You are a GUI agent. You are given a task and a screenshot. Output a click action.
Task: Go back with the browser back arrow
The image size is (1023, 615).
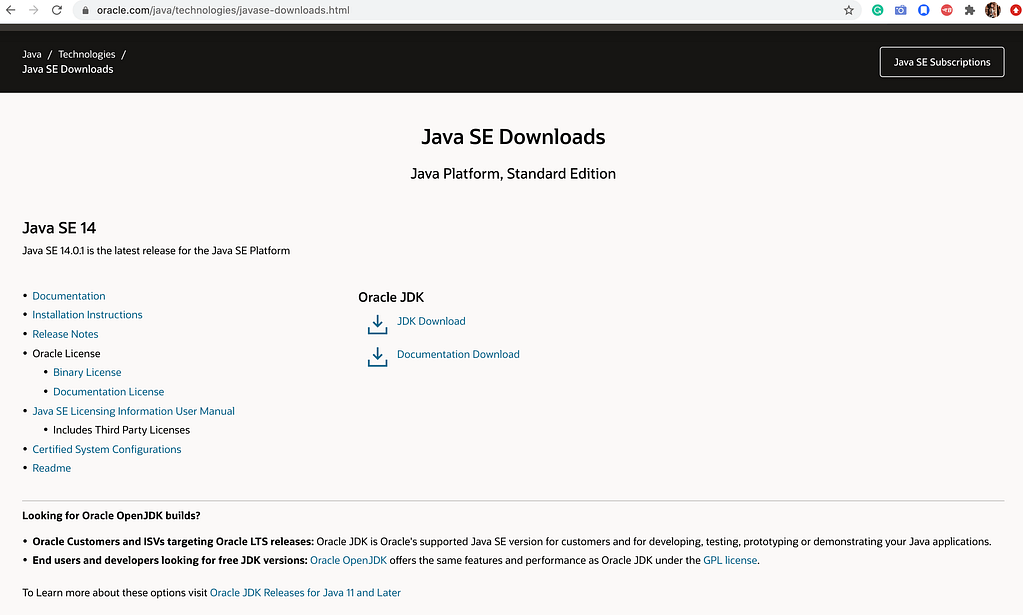(10, 10)
